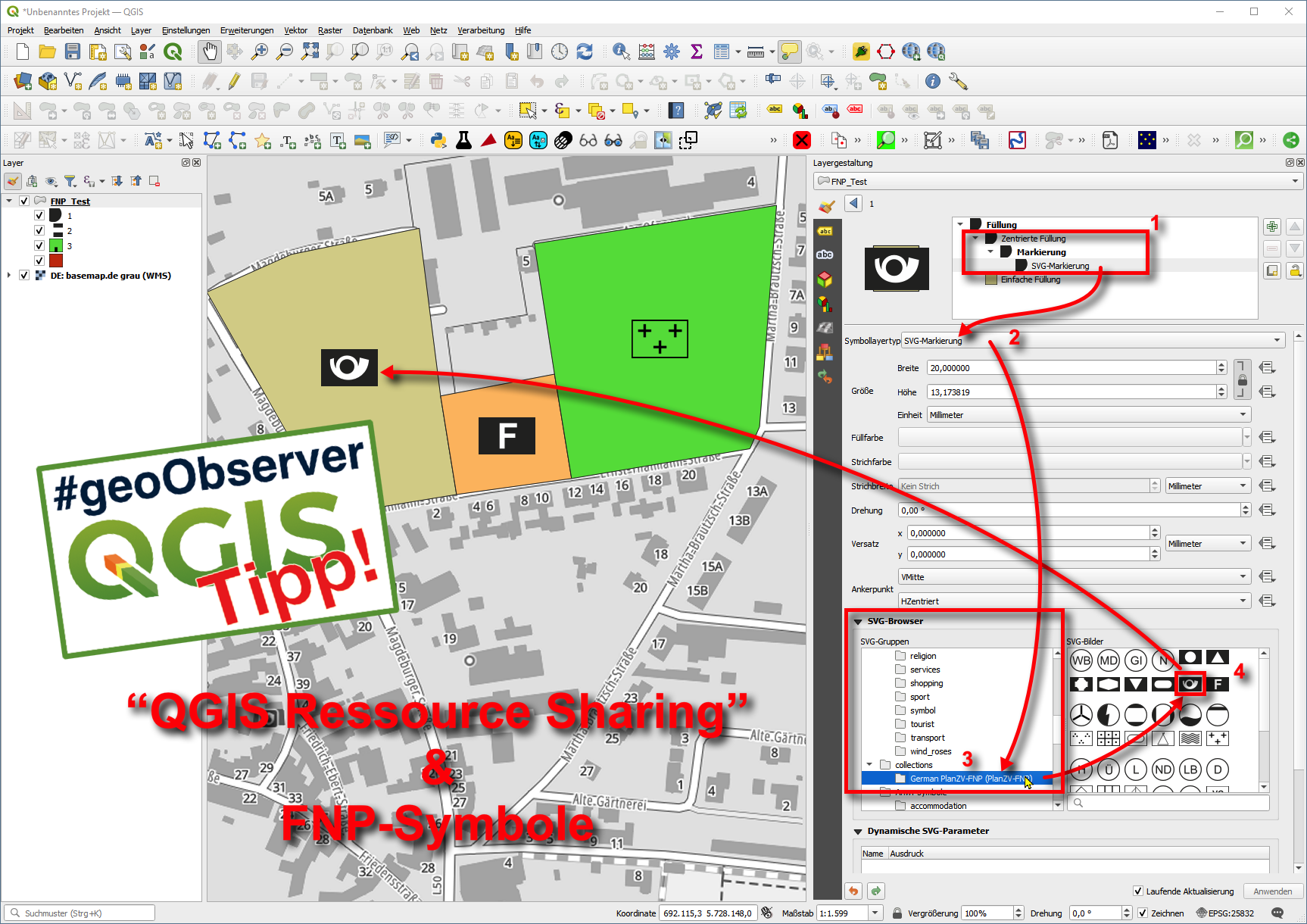
Task: Open the Erweiterungen menu
Action: click(247, 30)
